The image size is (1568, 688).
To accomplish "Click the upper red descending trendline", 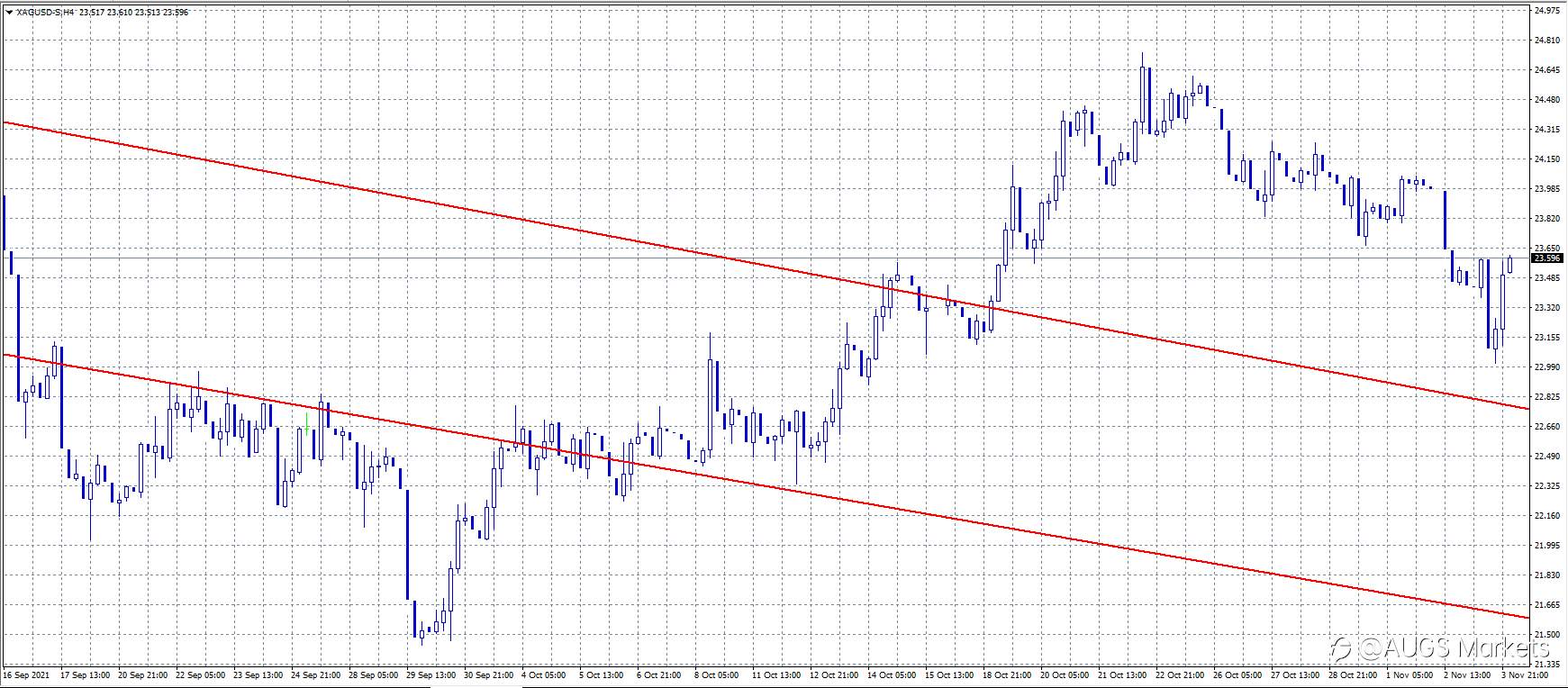I will 766,266.
